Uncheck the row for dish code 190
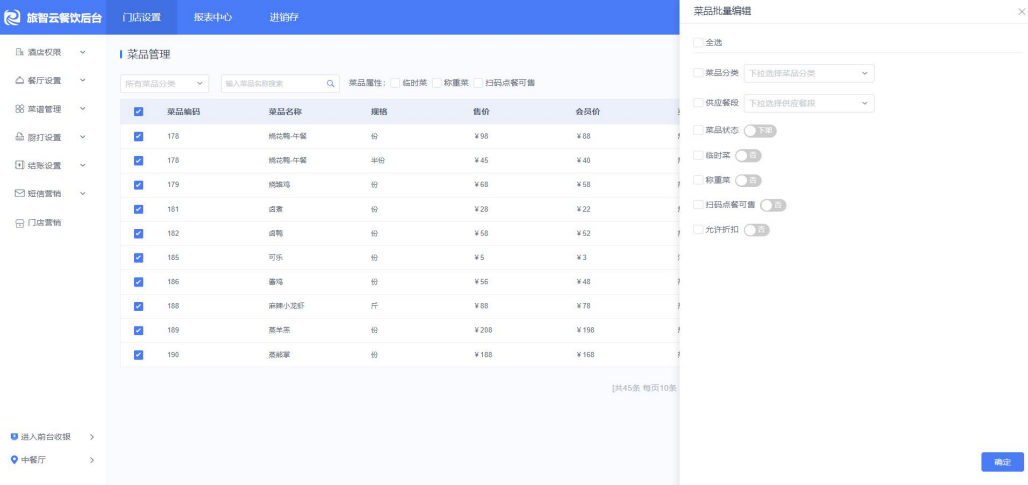Screen dimensions: 1028x485 tap(138, 355)
